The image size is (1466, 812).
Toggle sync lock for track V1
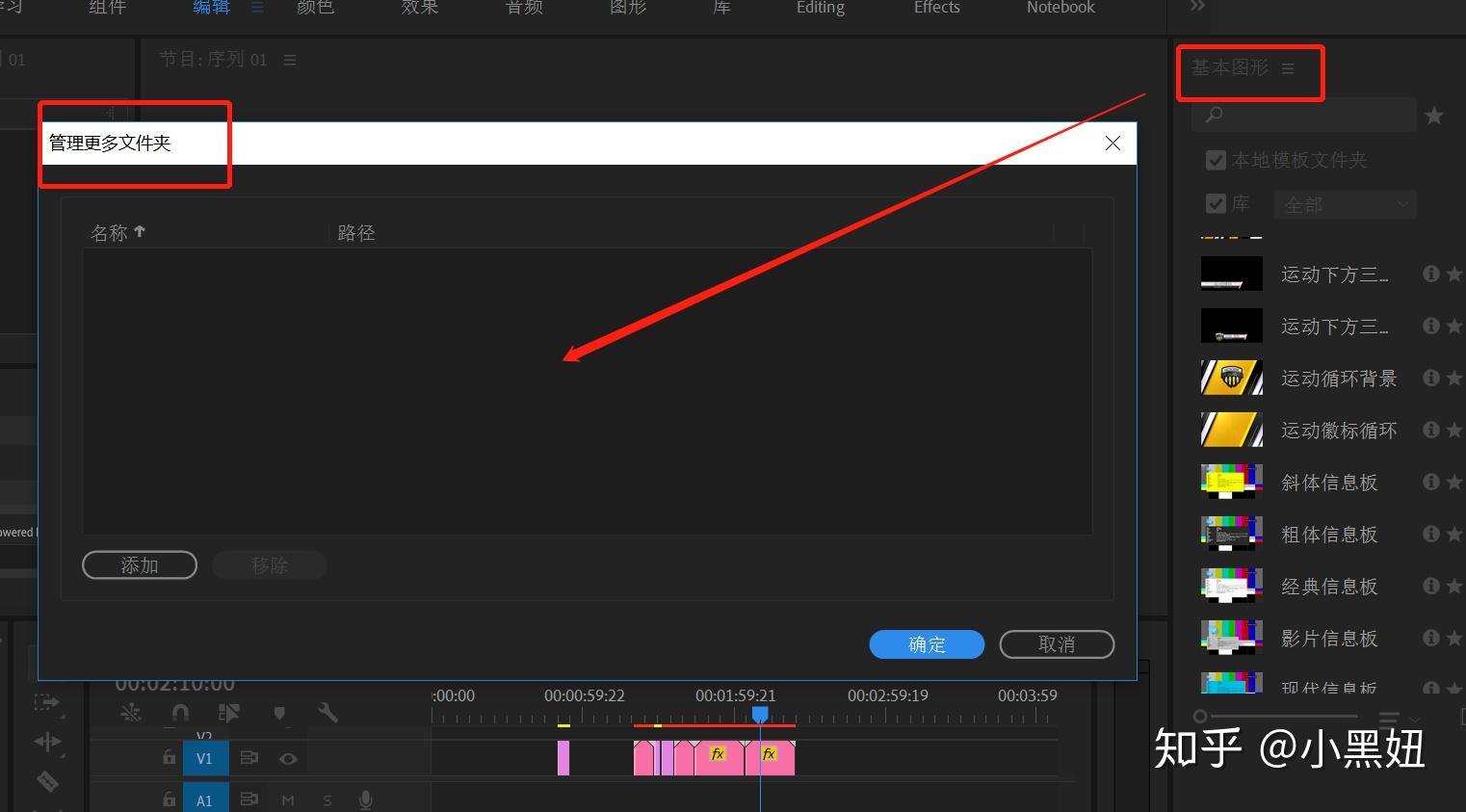(x=249, y=758)
